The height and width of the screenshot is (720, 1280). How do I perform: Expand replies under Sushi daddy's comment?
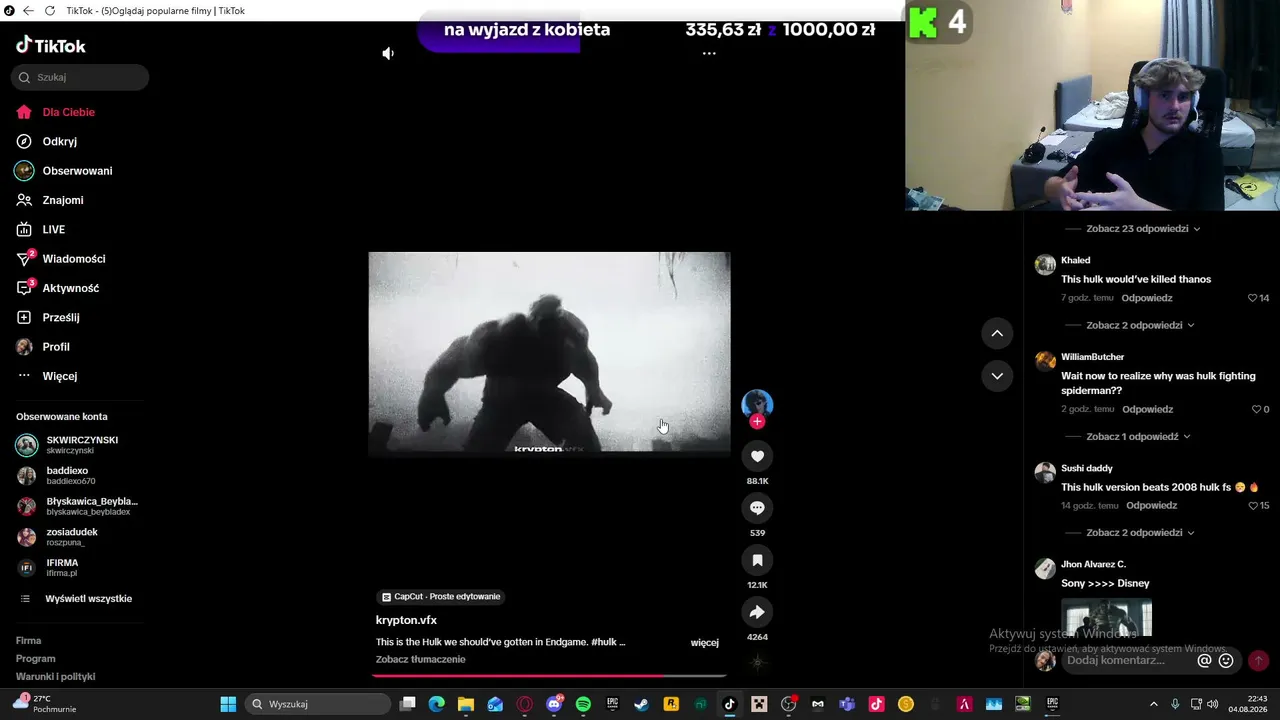click(x=1140, y=533)
